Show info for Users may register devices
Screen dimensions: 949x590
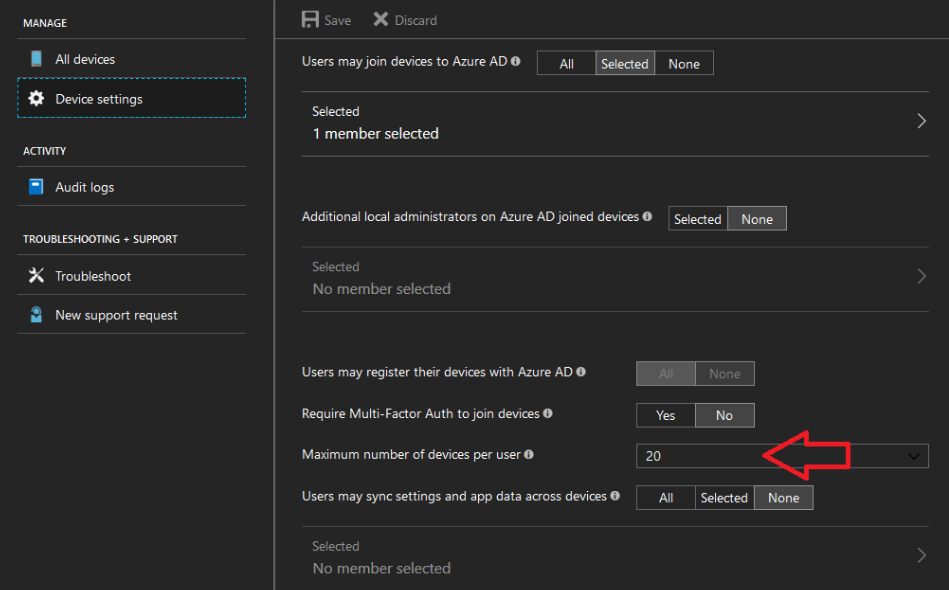(581, 372)
